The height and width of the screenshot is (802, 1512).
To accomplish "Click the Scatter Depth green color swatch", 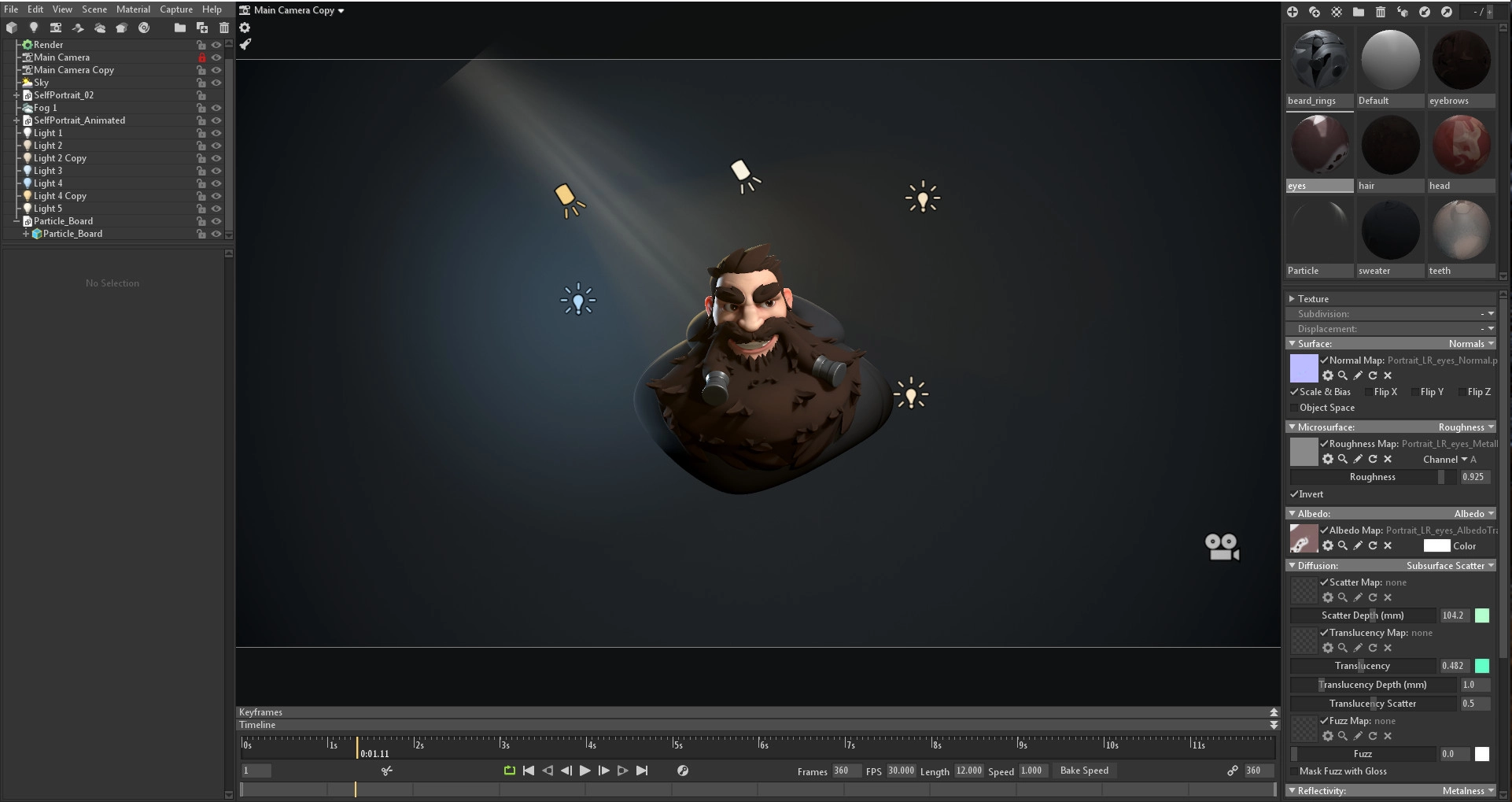I will click(x=1482, y=615).
